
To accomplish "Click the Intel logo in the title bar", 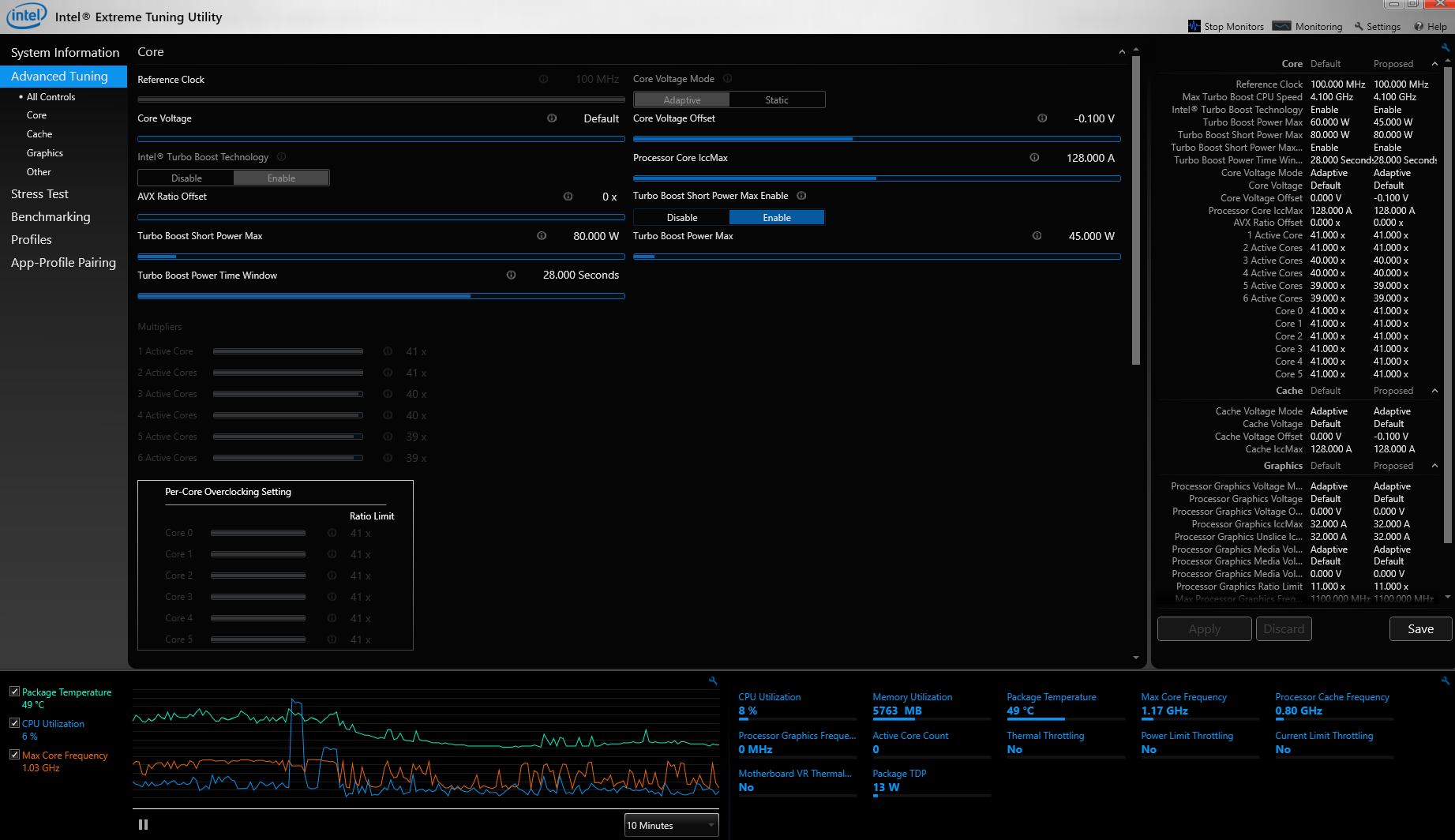I will [x=27, y=16].
